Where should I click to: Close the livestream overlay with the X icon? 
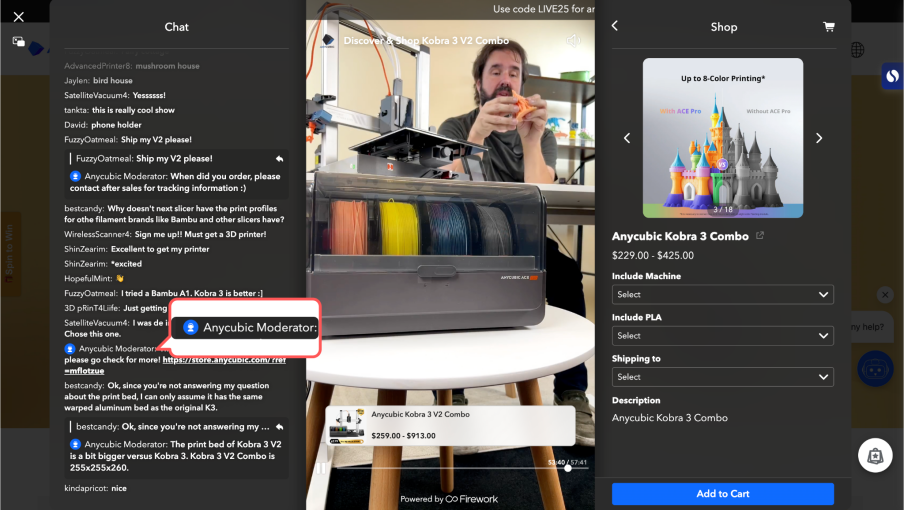(18, 17)
